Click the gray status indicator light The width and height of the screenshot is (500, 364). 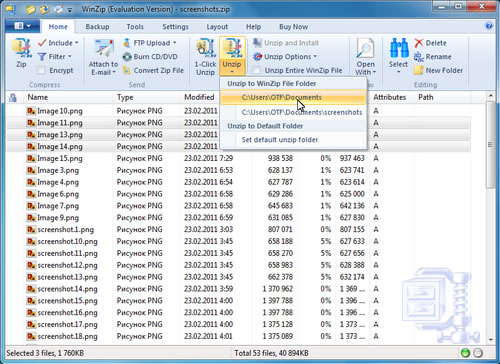pos(478,353)
